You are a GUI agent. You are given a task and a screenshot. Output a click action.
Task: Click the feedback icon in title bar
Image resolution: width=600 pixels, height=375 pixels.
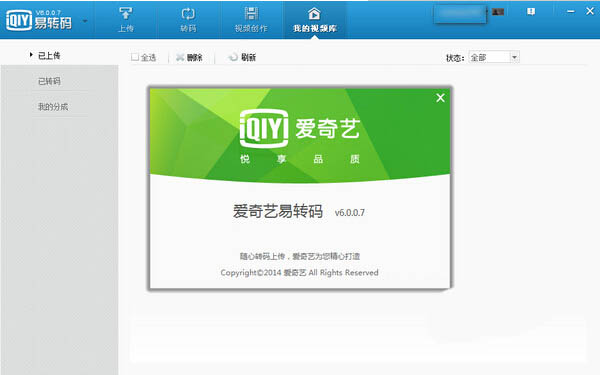click(x=531, y=11)
